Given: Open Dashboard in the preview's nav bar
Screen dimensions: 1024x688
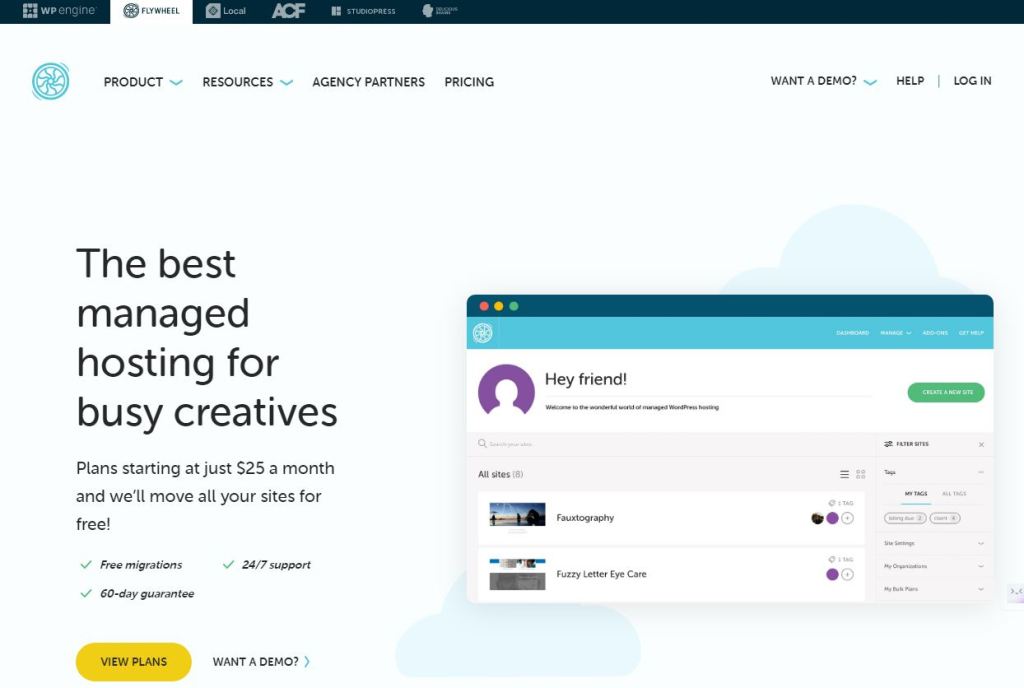Looking at the screenshot, I should point(852,333).
